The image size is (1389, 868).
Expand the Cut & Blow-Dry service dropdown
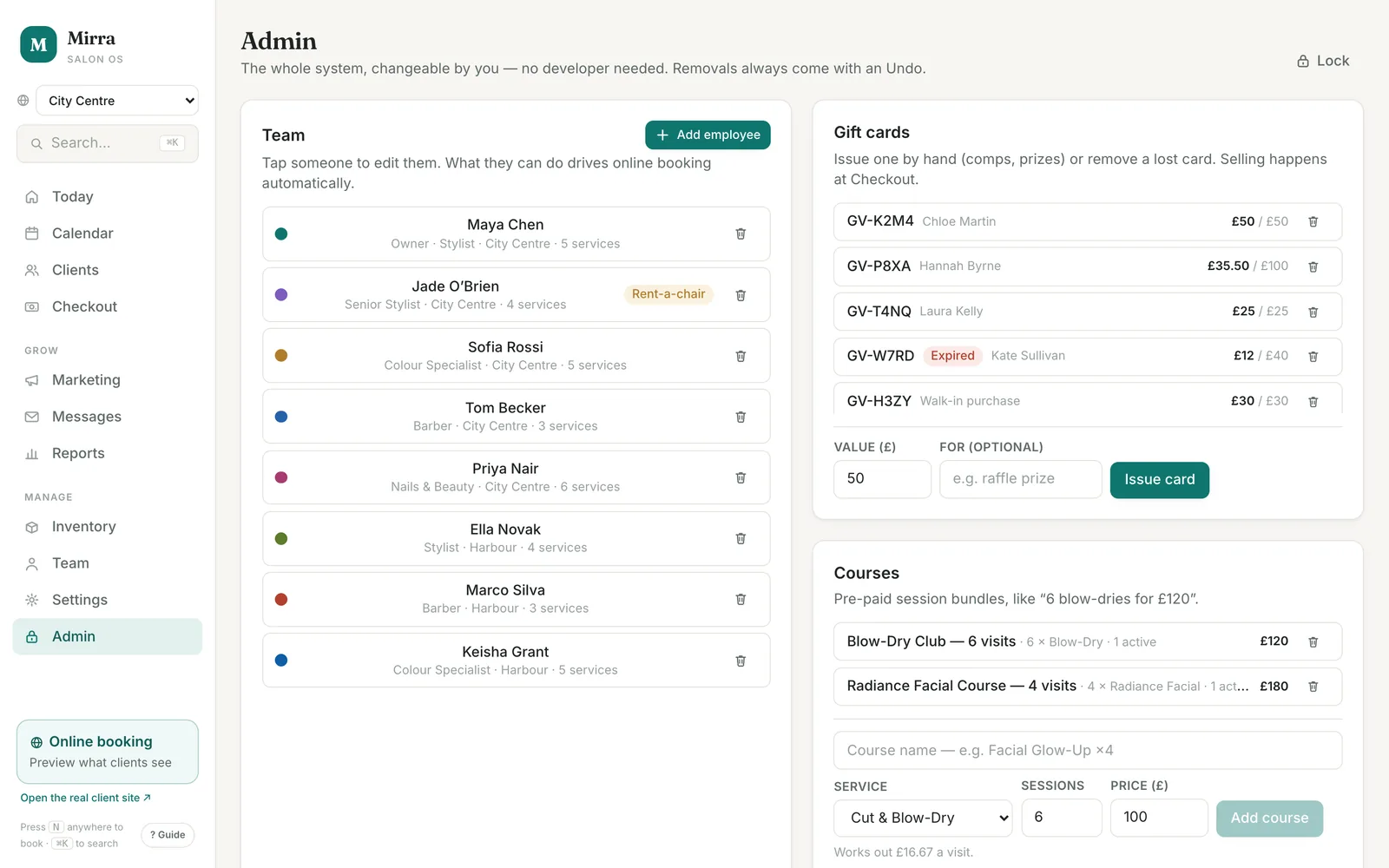tap(923, 818)
